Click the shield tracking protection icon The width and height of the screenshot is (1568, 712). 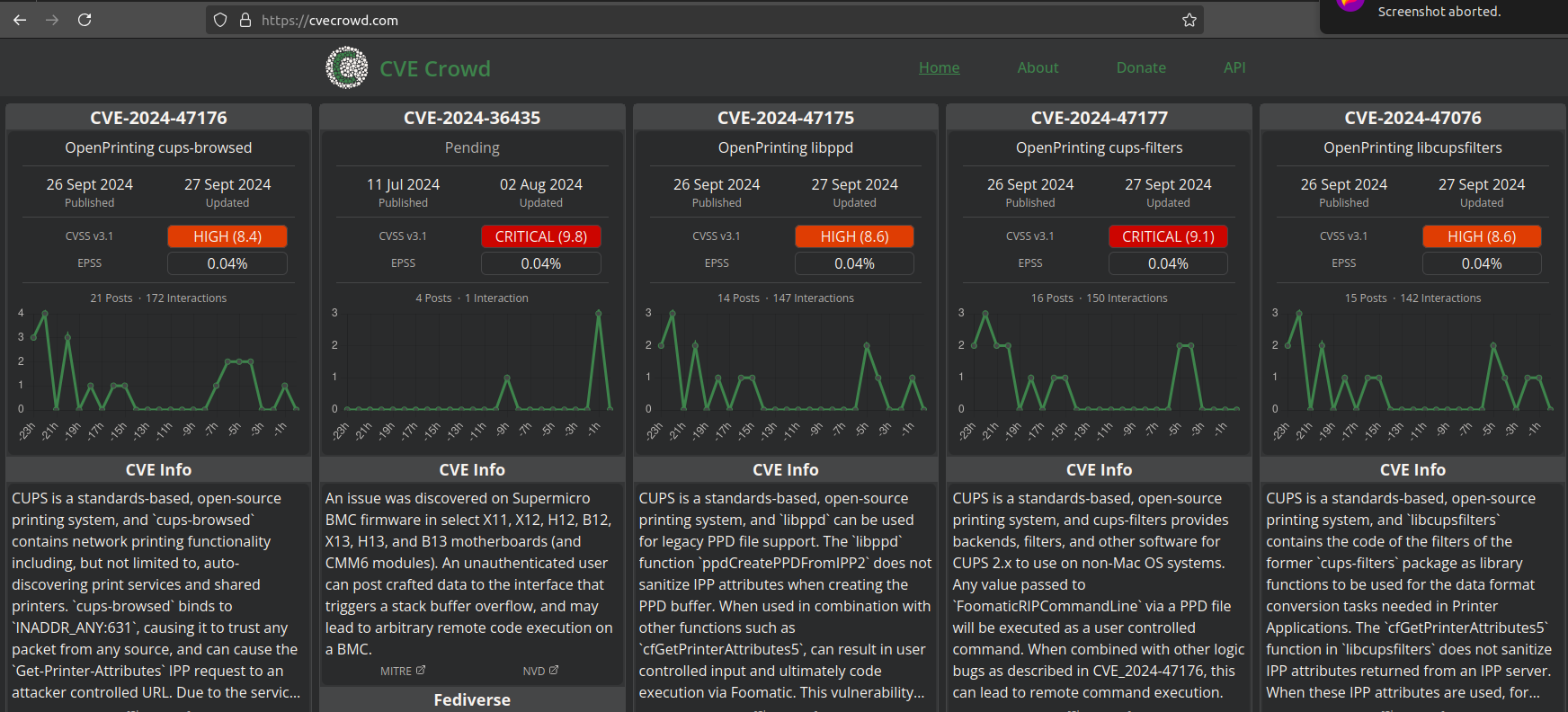tap(221, 20)
